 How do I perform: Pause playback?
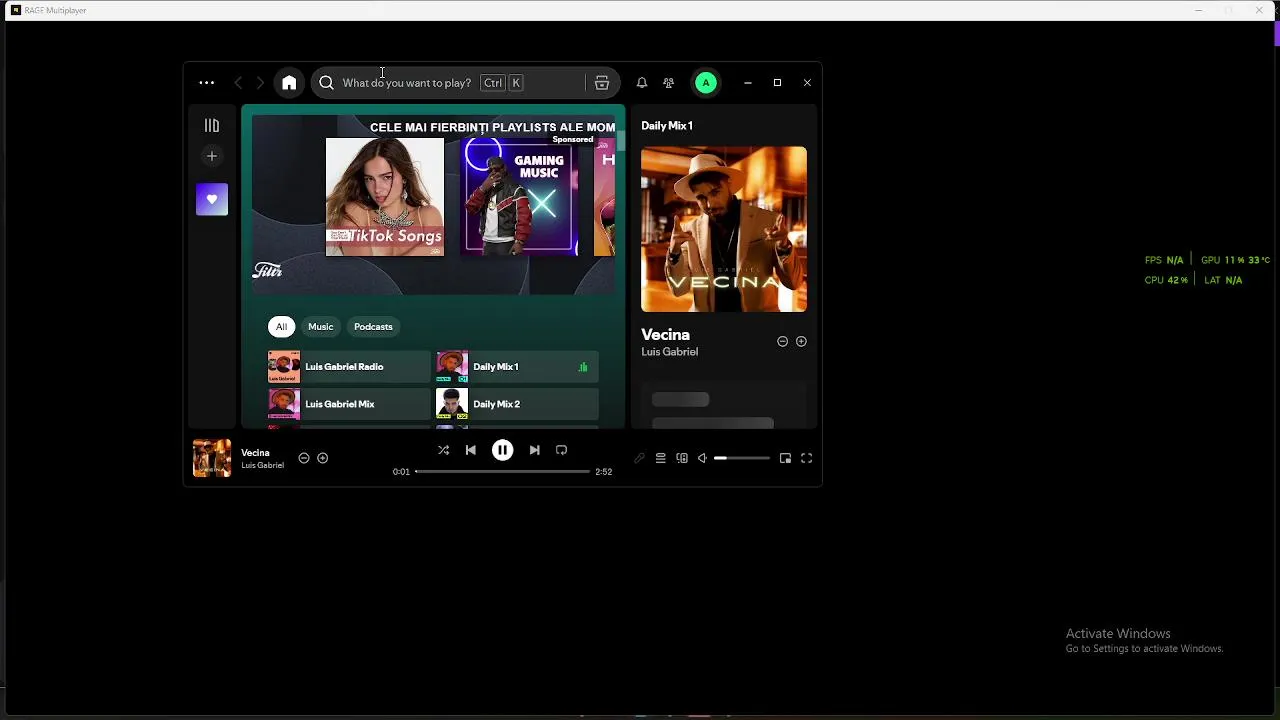point(502,450)
